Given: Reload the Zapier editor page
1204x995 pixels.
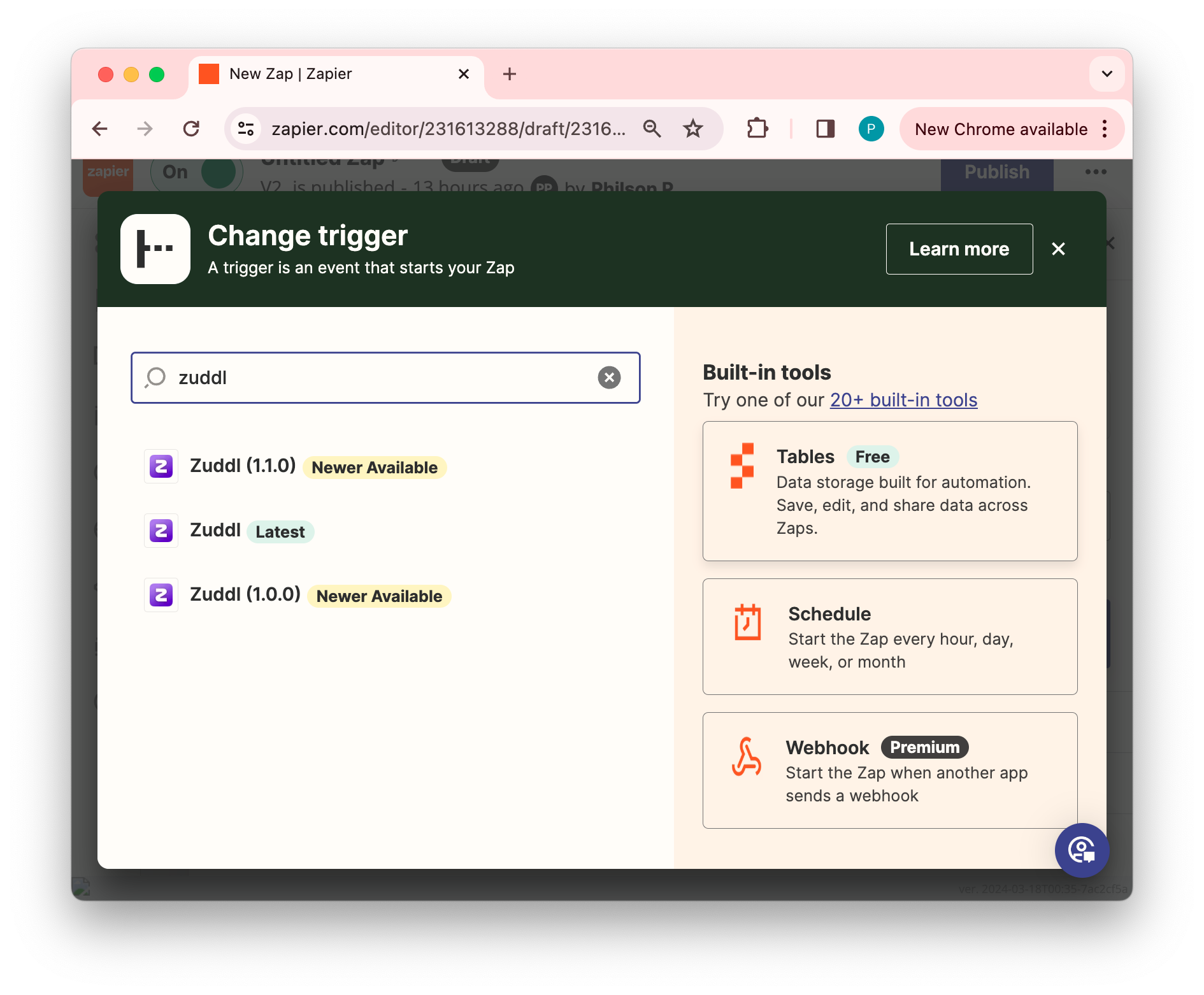Looking at the screenshot, I should tap(191, 129).
